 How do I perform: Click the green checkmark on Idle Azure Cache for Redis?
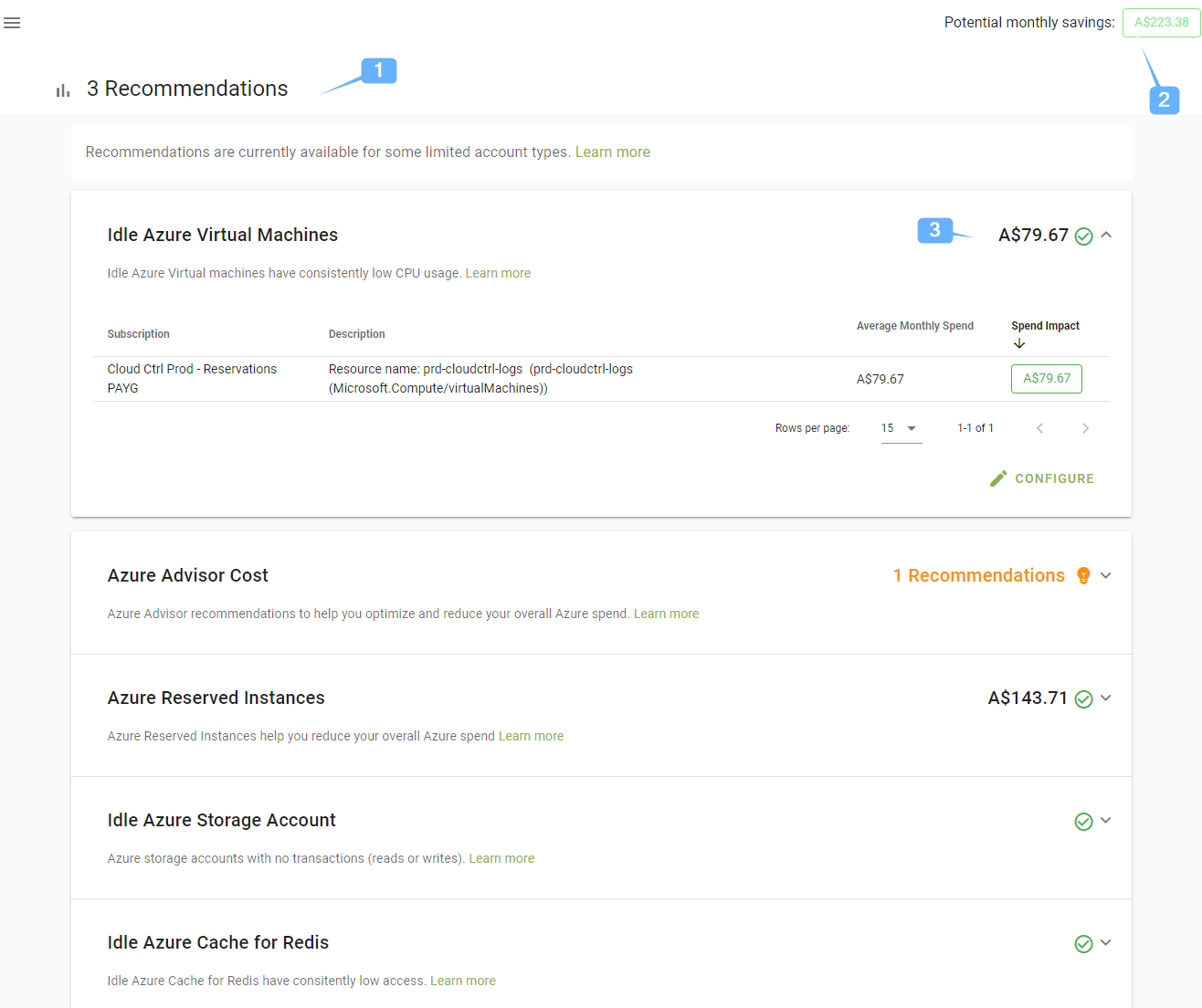tap(1083, 943)
